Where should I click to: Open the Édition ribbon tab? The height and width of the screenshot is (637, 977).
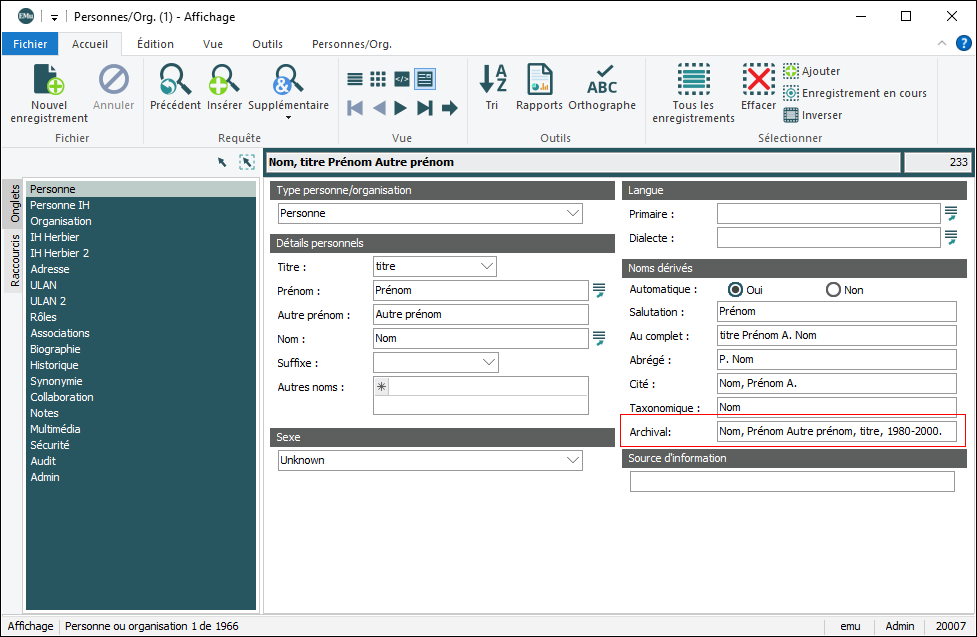(155, 44)
